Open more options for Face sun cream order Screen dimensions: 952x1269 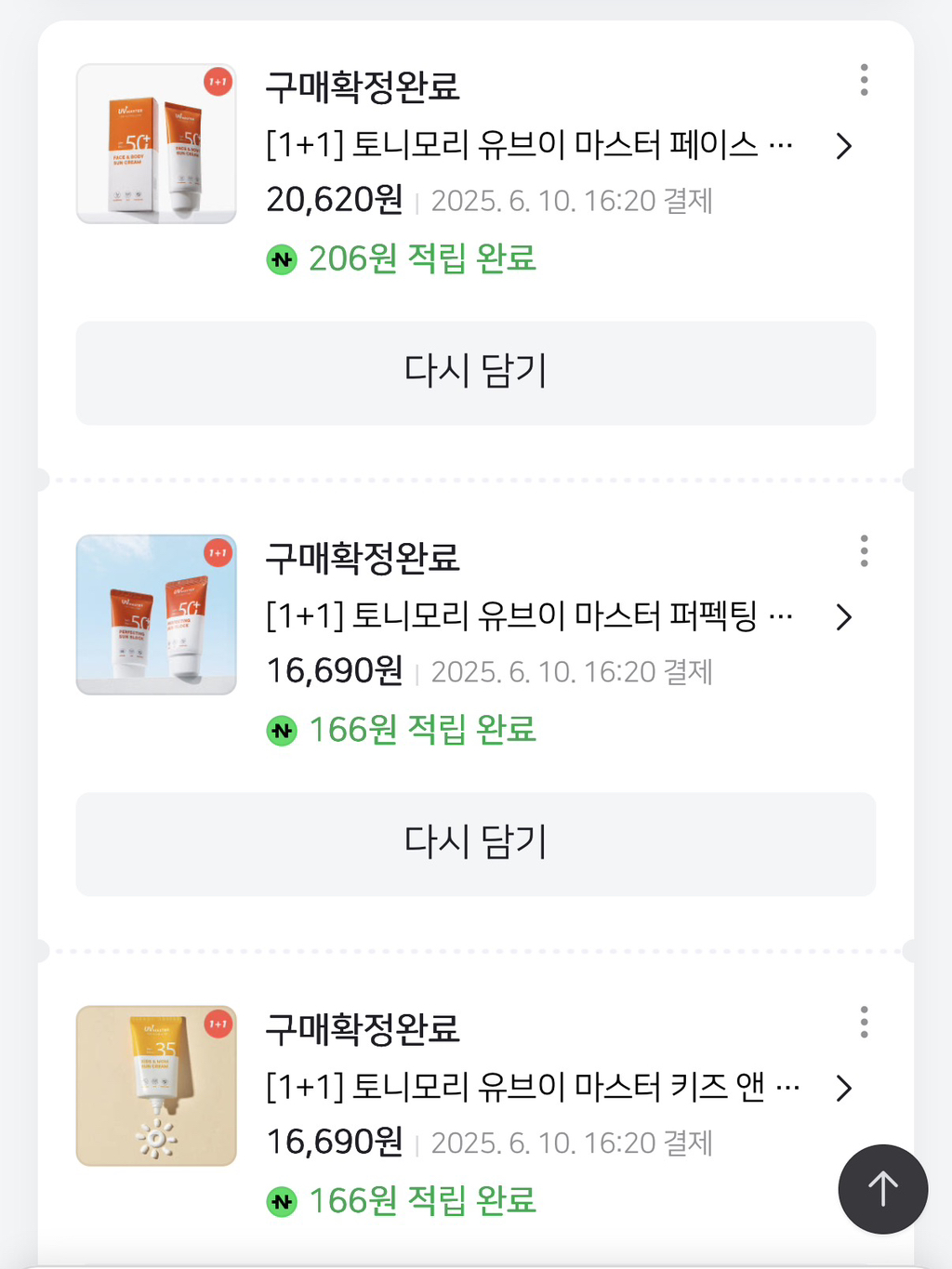[864, 80]
